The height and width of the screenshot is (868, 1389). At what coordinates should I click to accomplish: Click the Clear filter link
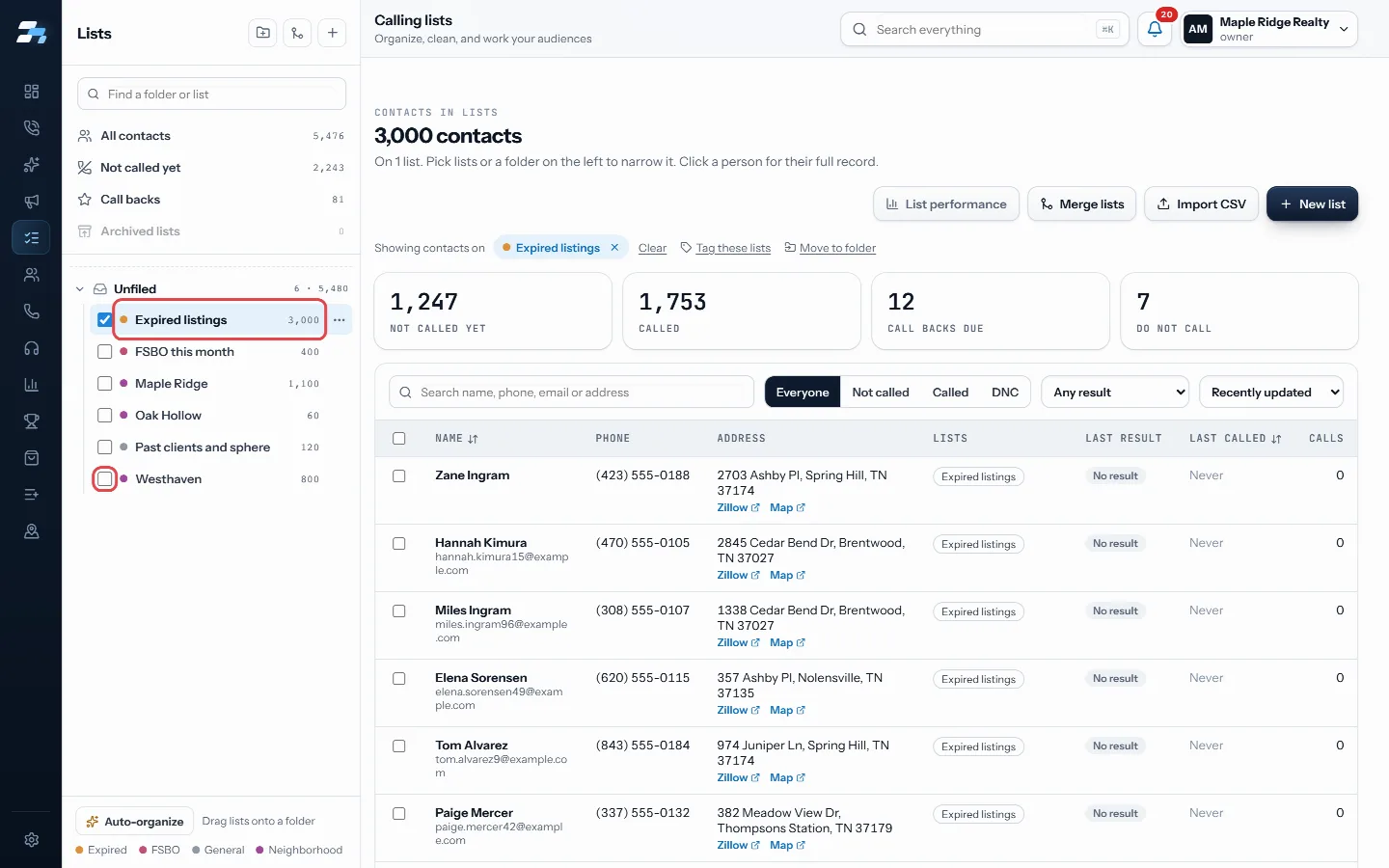(x=652, y=249)
